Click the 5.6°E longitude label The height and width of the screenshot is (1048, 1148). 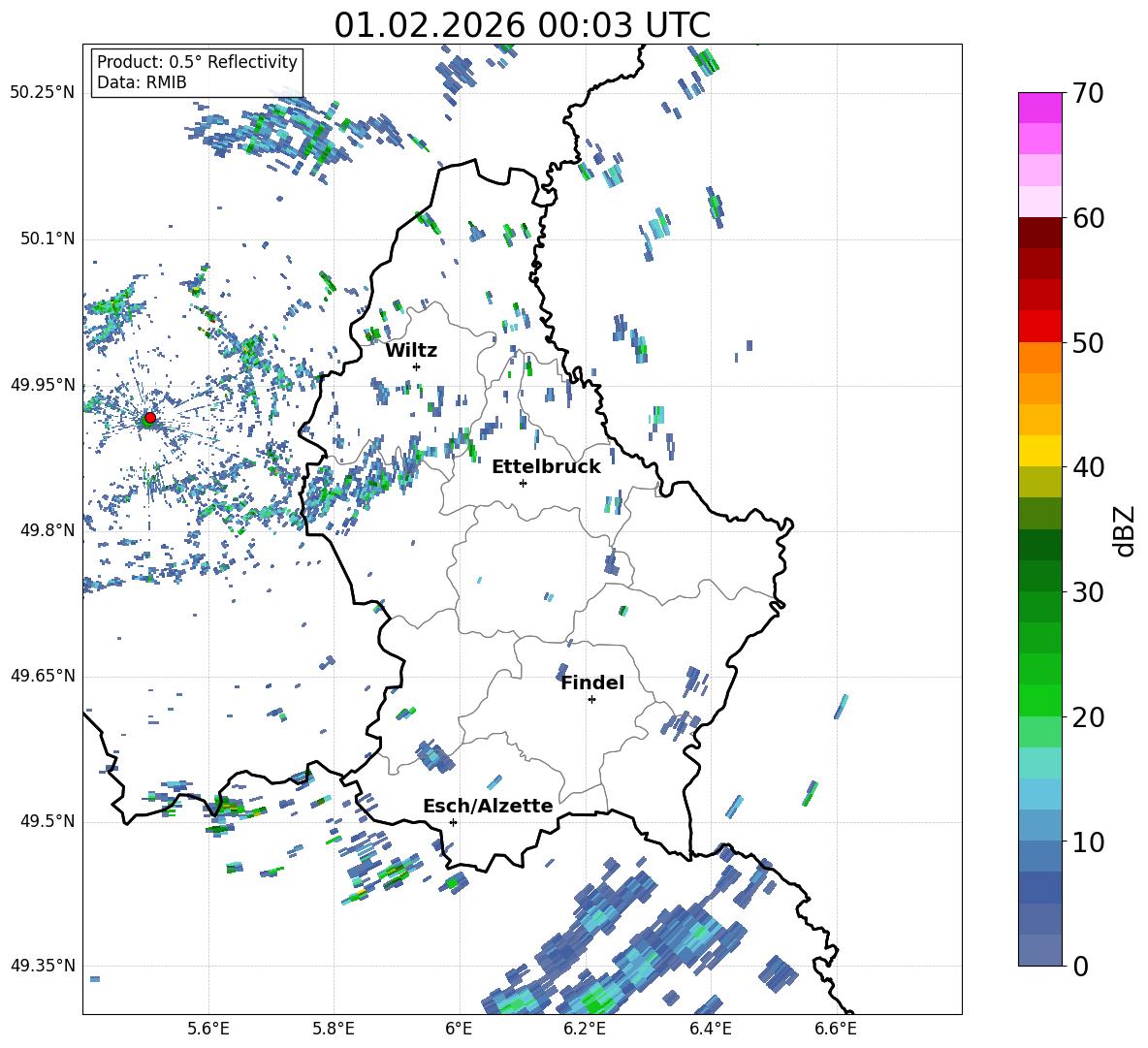(207, 1029)
